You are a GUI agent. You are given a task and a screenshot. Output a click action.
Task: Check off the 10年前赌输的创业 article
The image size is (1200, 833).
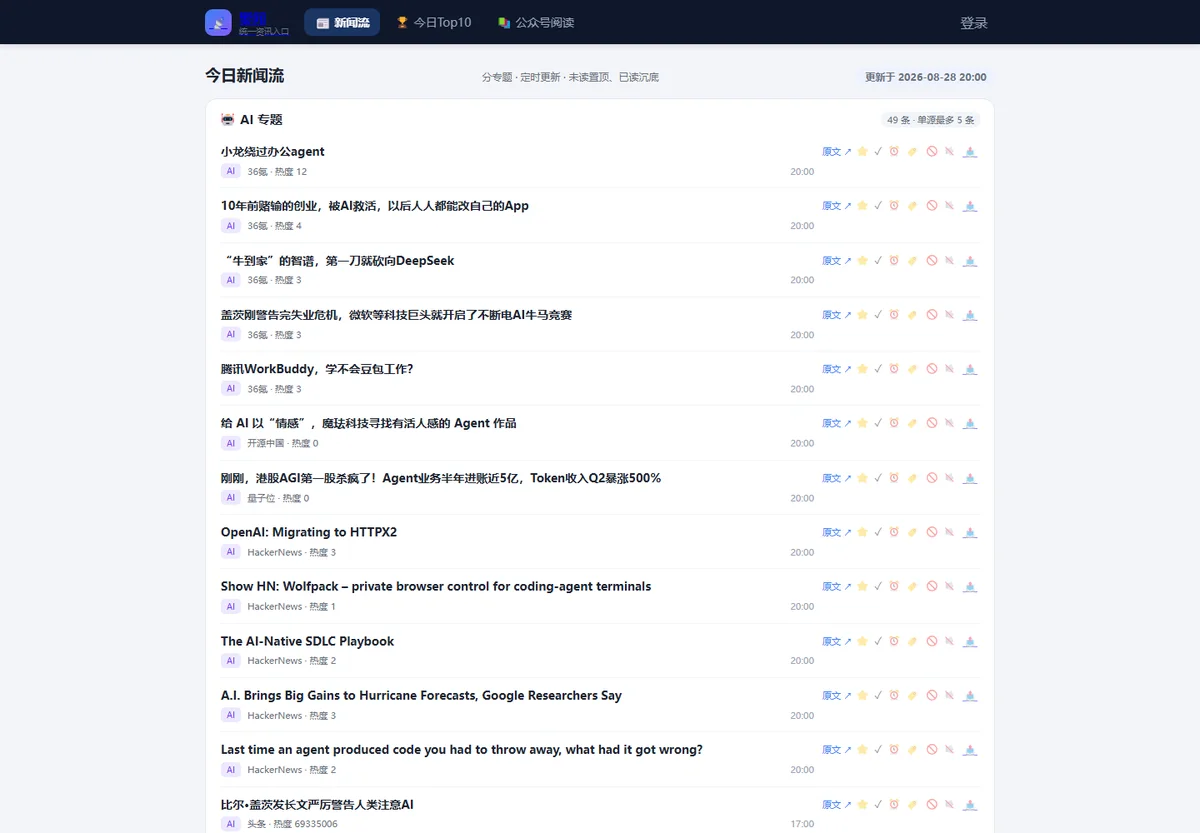coord(878,206)
